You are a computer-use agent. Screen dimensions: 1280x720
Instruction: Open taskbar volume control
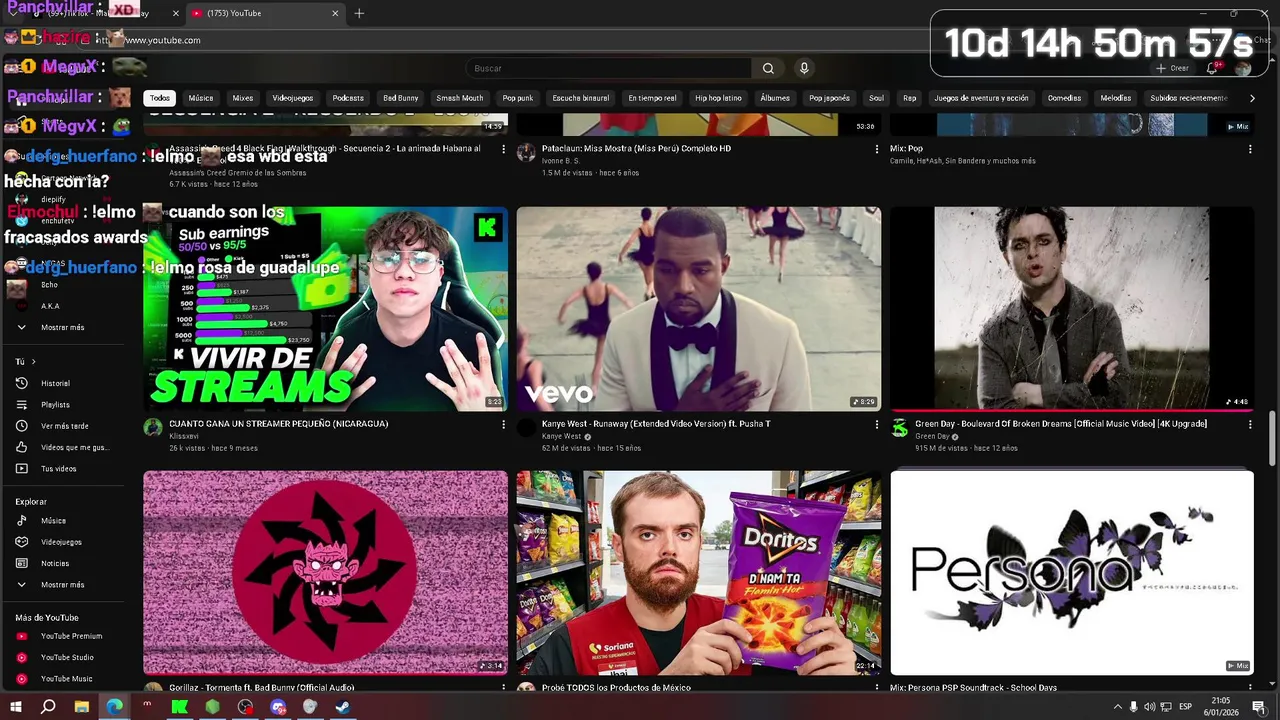1149,707
